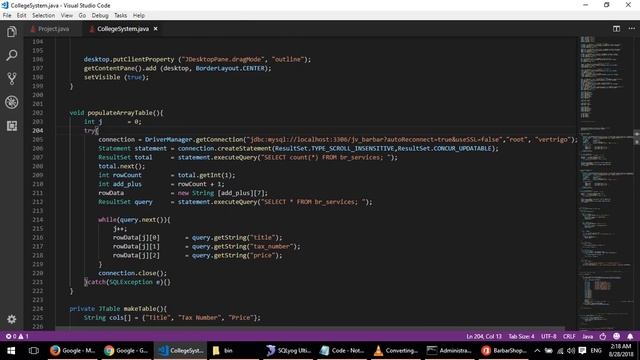The width and height of the screenshot is (640, 360).
Task: Open the editor More Actions ellipsis
Action: click(631, 29)
